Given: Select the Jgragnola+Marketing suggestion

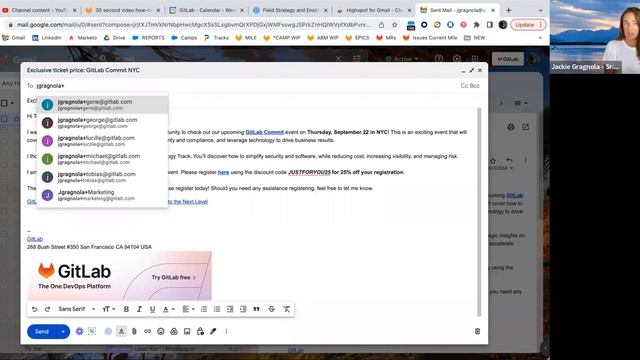Looking at the screenshot, I should tap(102, 195).
